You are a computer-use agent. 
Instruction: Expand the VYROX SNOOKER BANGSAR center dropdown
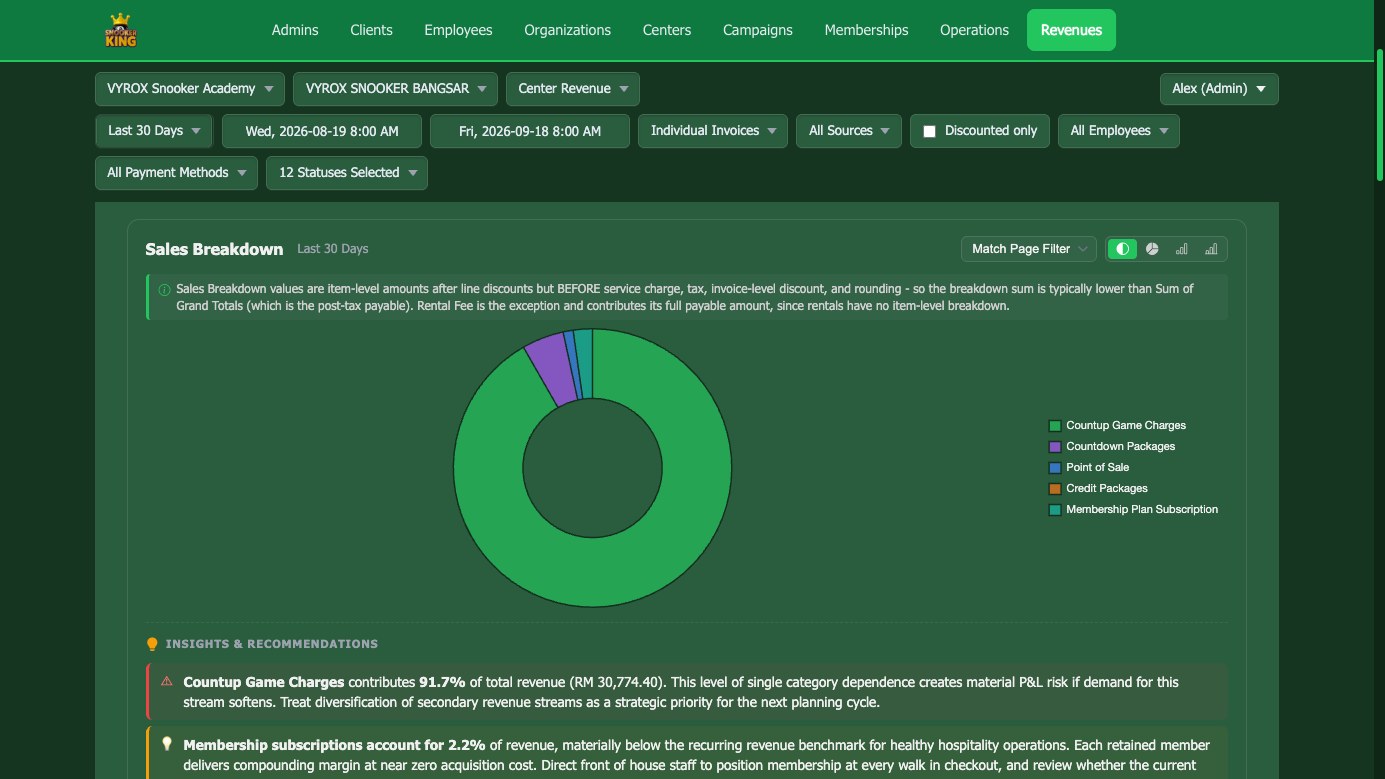(396, 89)
